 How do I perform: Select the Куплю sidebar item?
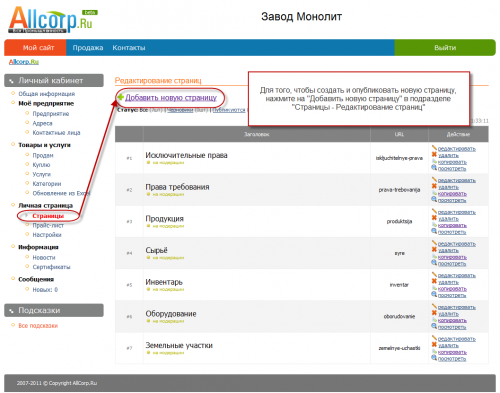41,165
